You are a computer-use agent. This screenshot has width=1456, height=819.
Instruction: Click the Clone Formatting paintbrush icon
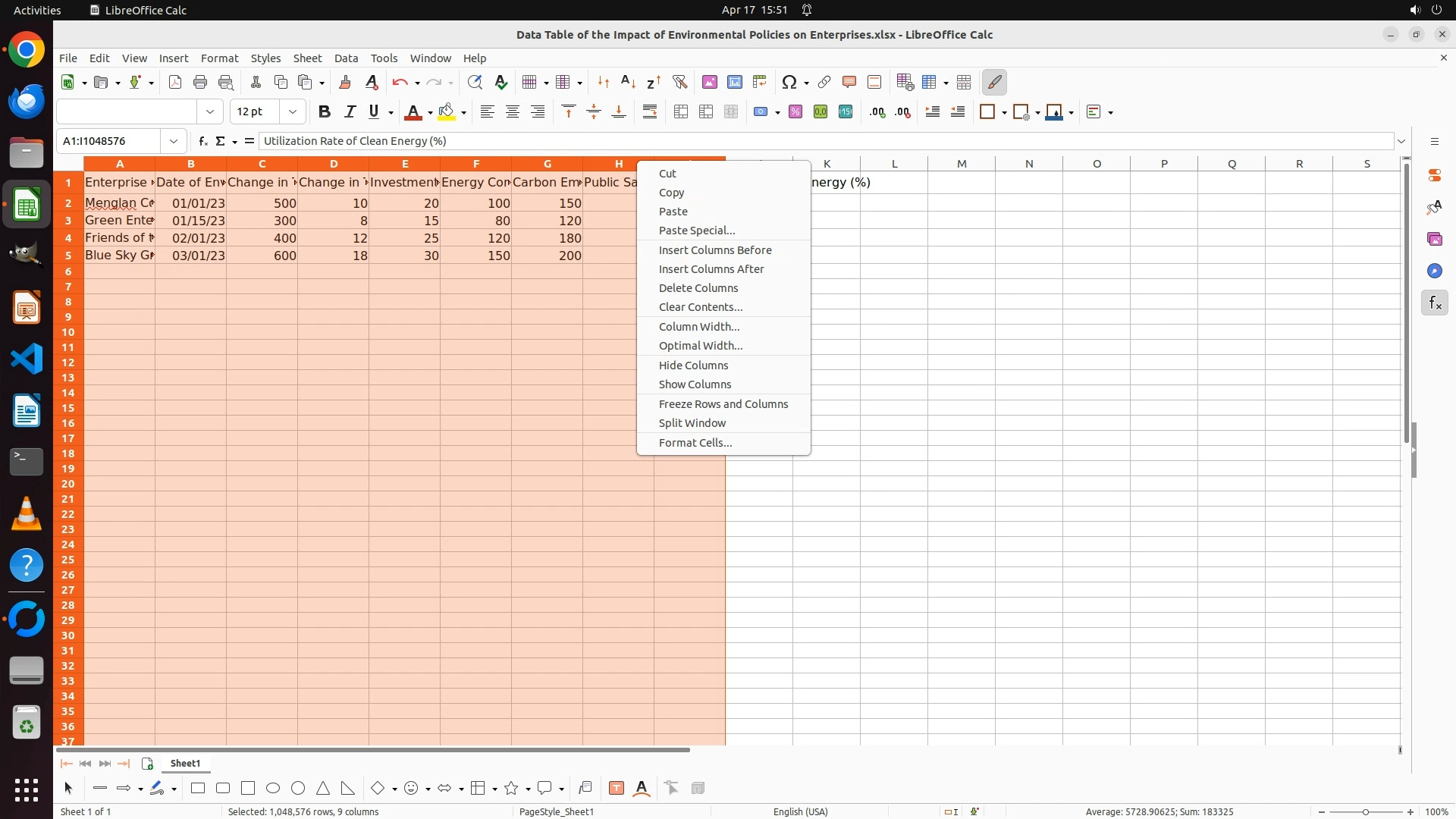(345, 82)
